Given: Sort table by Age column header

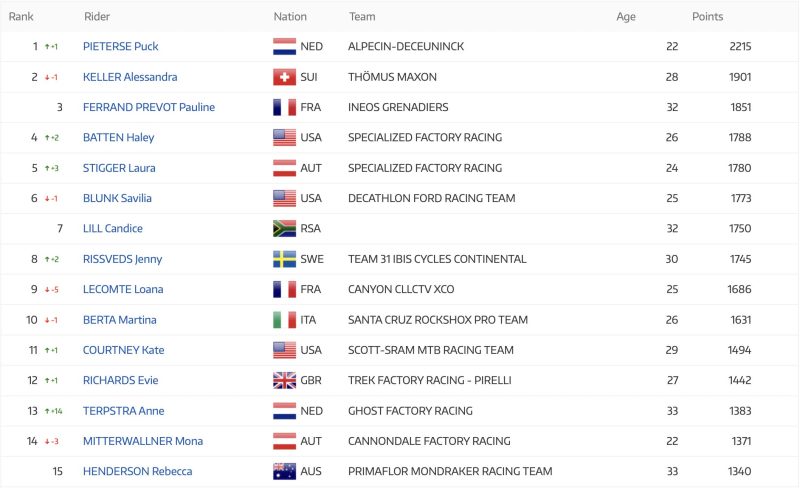Looking at the screenshot, I should (x=626, y=16).
